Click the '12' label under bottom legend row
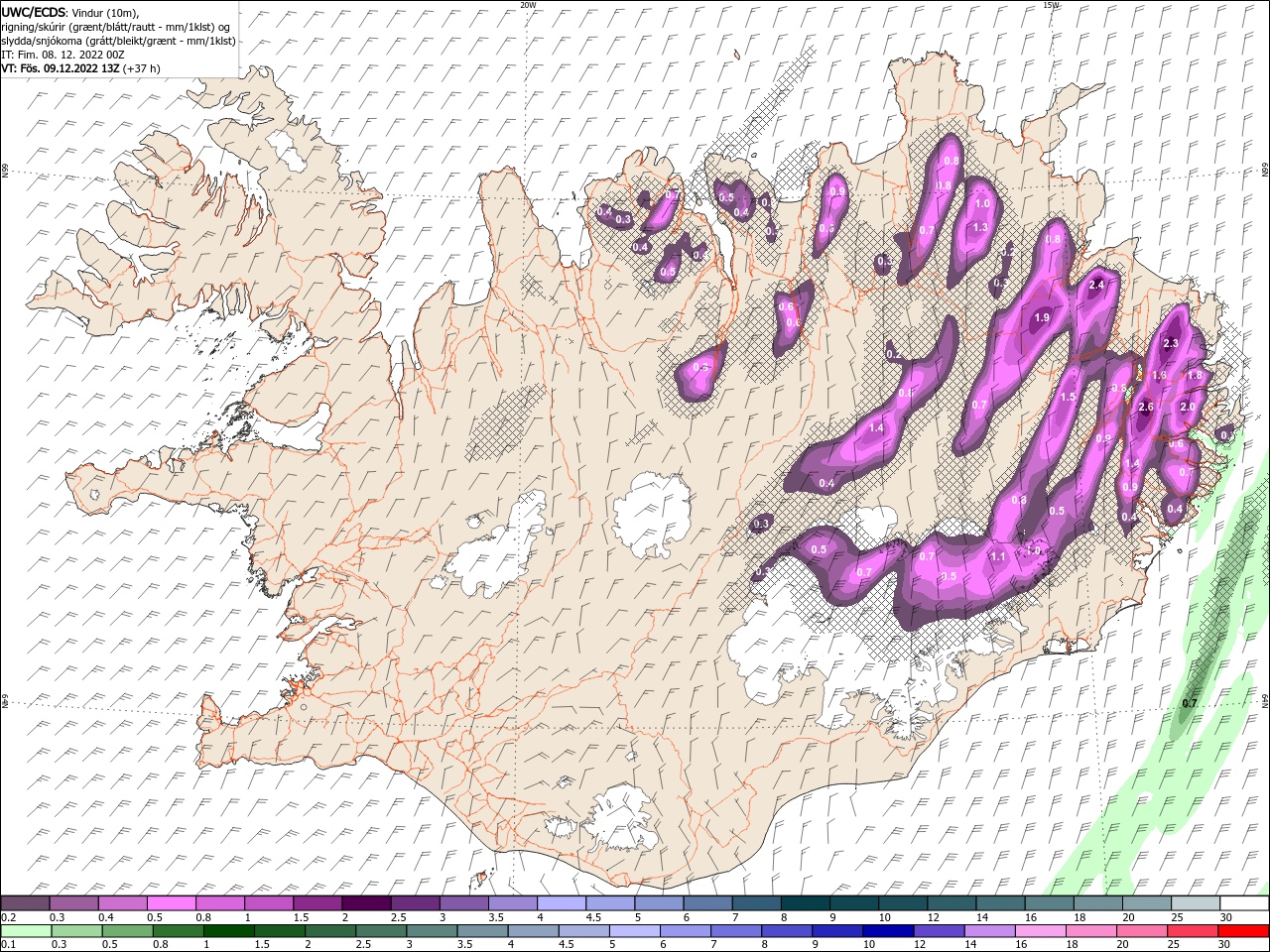Viewport: 1270px width, 952px height. click(x=919, y=945)
